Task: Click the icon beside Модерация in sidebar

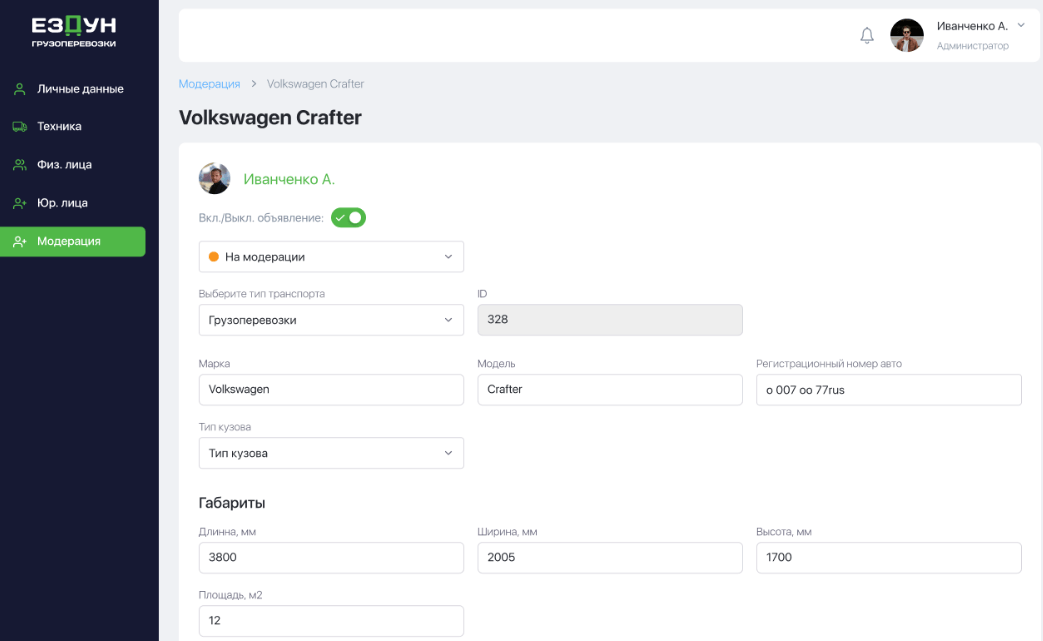Action: (20, 241)
